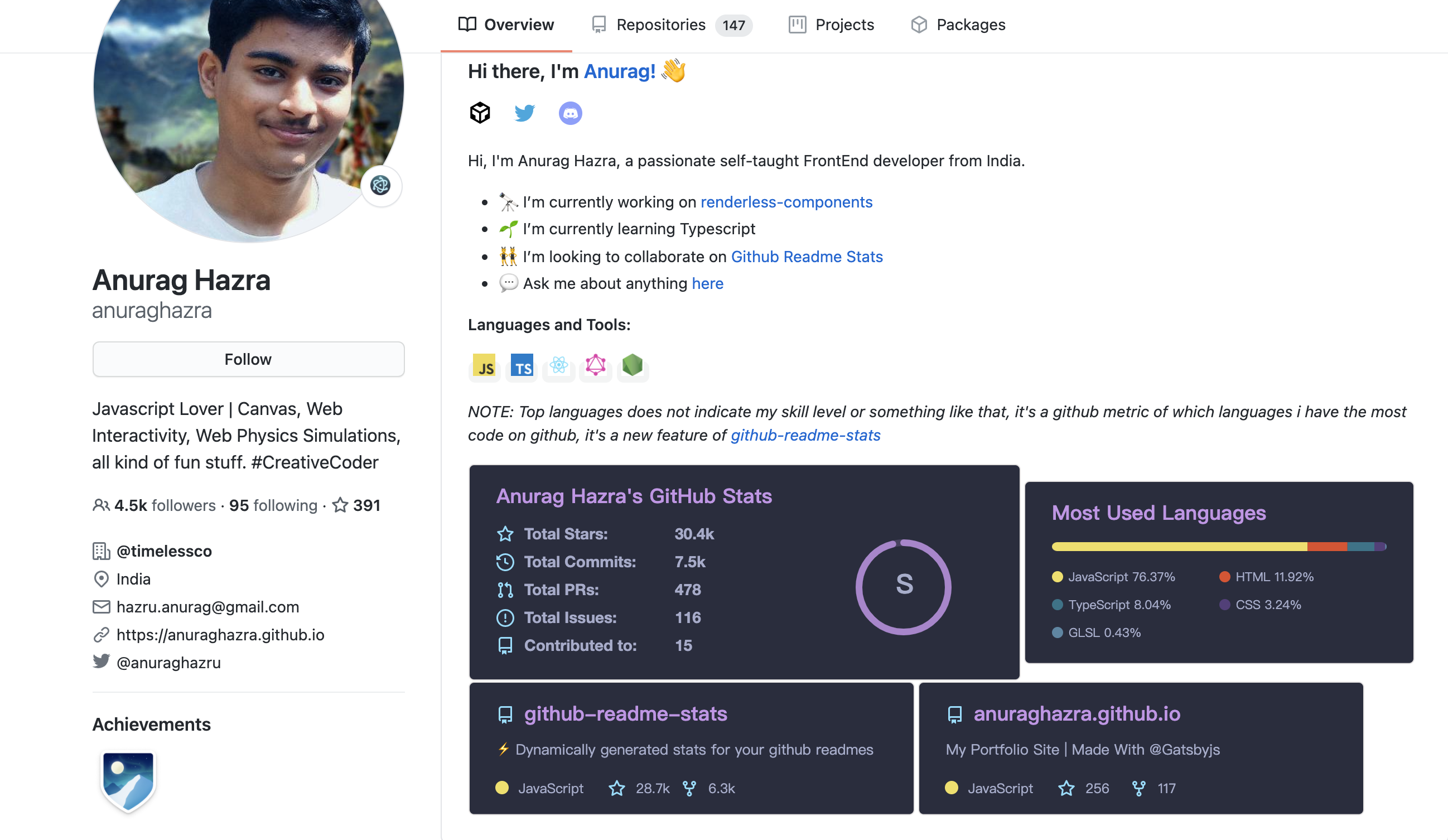Click the Most Used Languages color bar
This screenshot has height=840, width=1448.
[1219, 547]
